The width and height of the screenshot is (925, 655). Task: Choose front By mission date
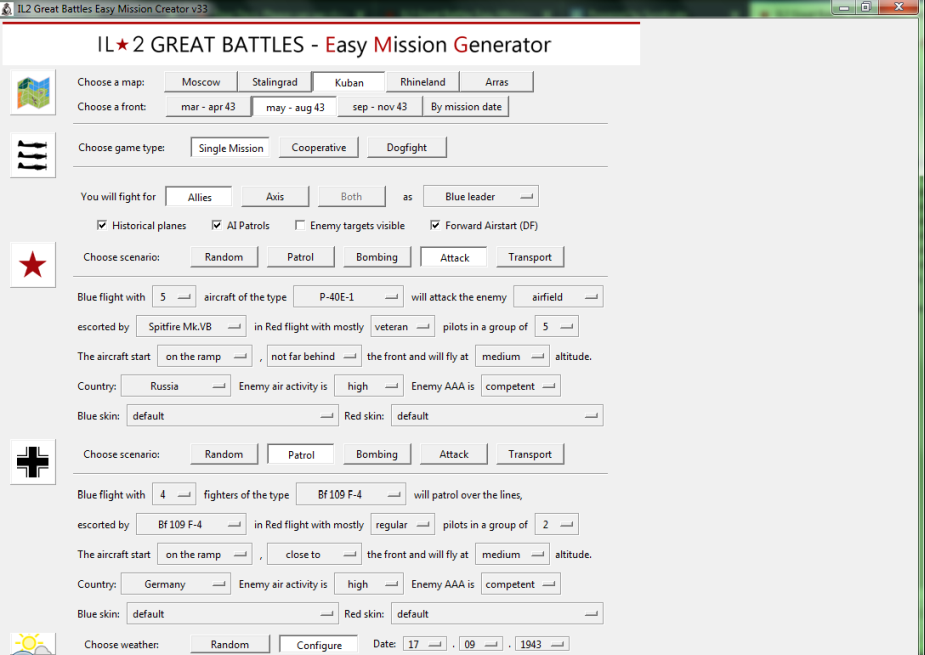tap(466, 107)
